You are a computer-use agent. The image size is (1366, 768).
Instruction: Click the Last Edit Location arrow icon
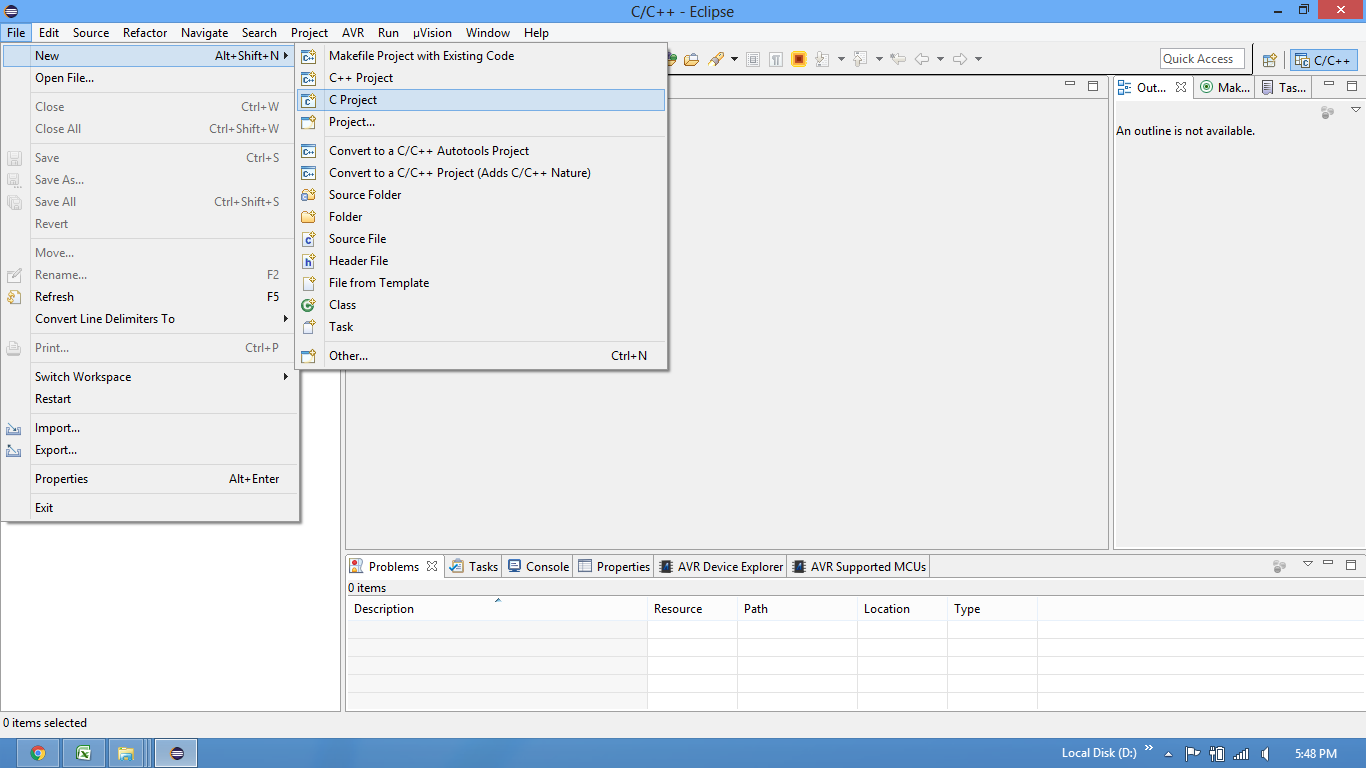pyautogui.click(x=898, y=59)
